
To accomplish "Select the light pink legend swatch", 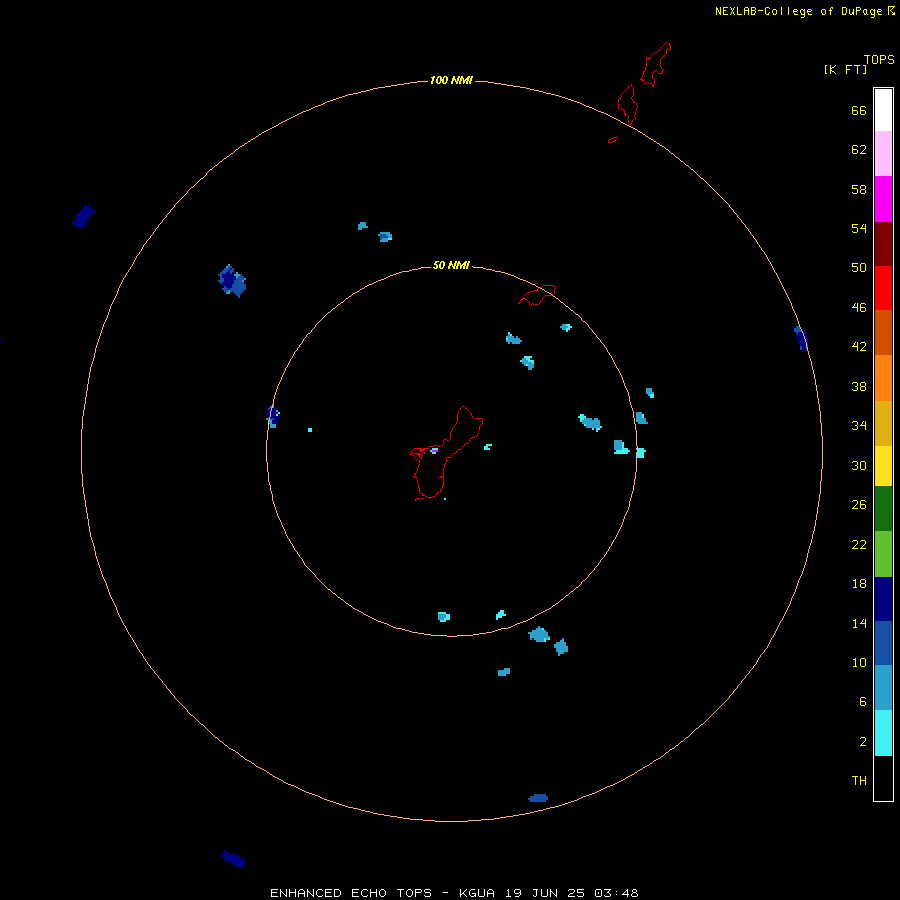I will point(883,154).
